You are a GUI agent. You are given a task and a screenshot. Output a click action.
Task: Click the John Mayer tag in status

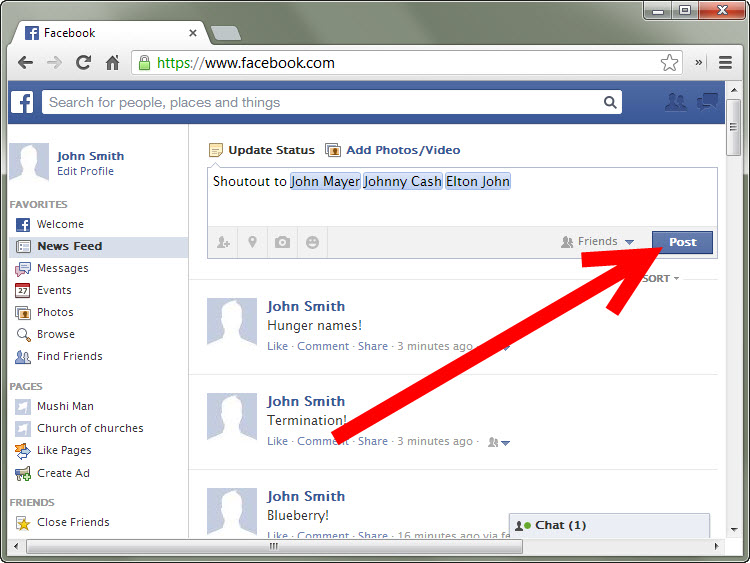(325, 181)
